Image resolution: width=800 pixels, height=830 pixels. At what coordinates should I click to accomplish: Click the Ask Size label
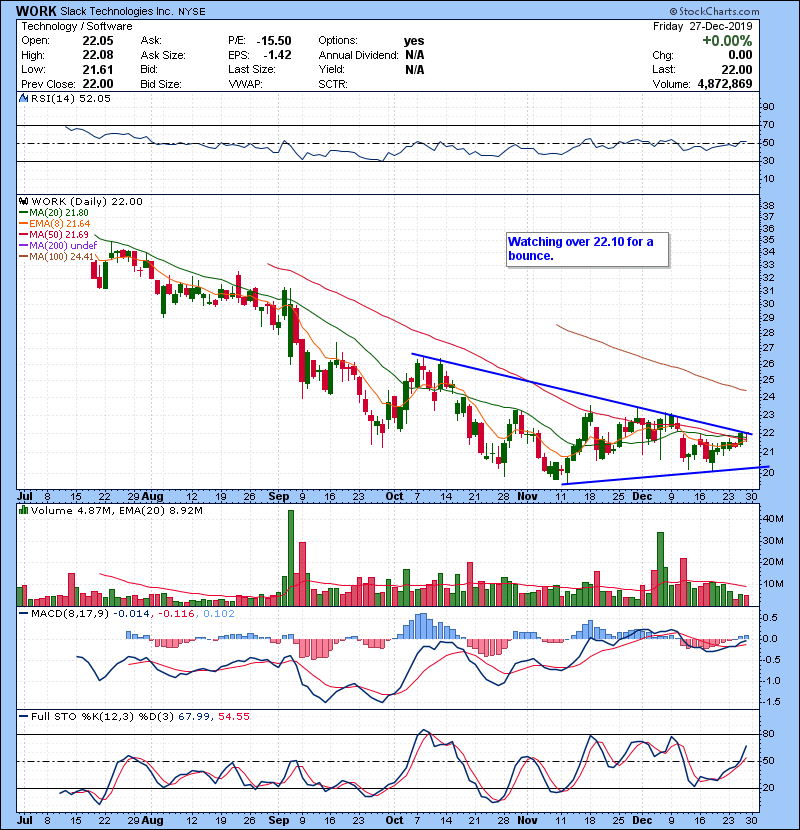pos(163,55)
